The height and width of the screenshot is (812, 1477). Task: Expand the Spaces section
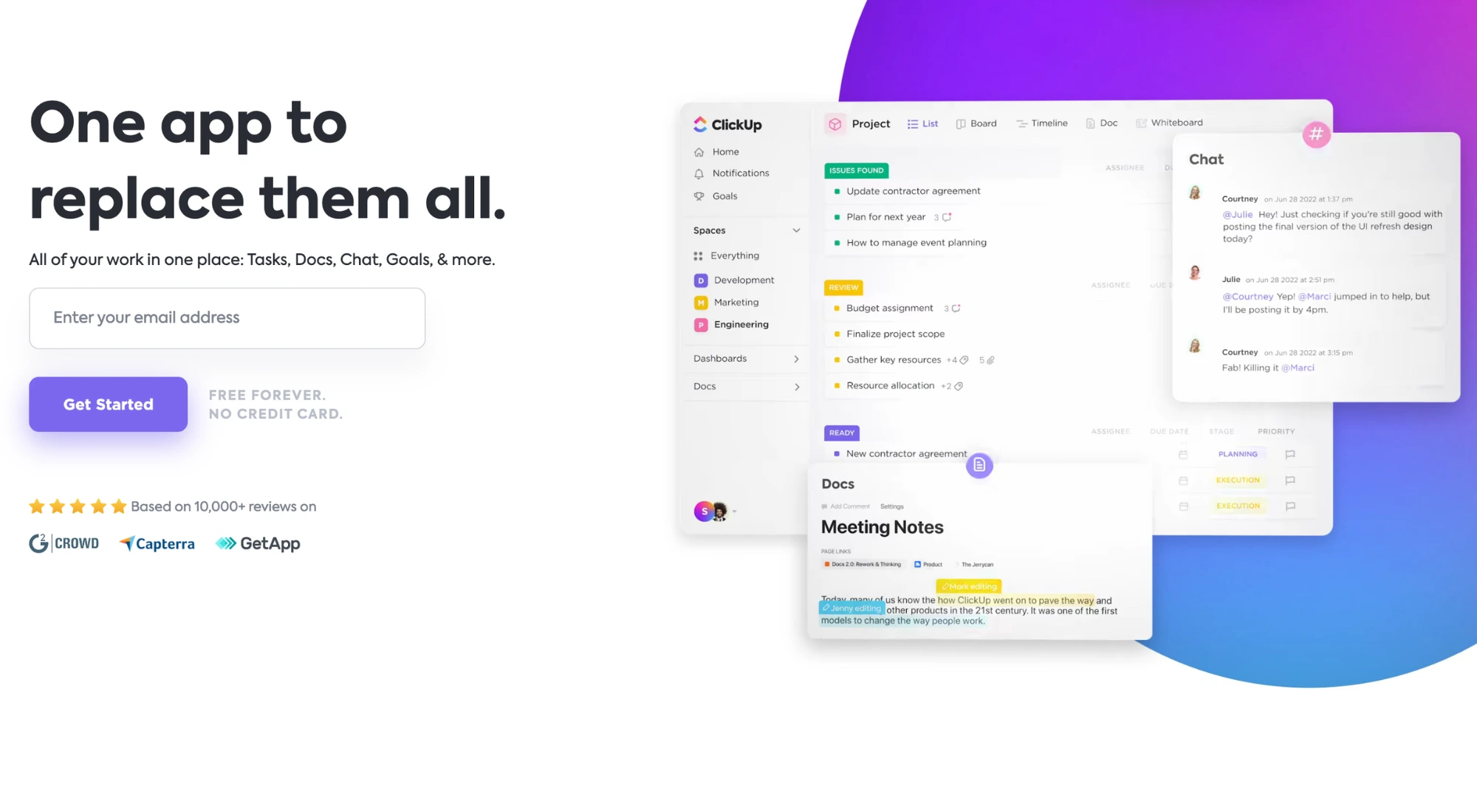pos(795,230)
